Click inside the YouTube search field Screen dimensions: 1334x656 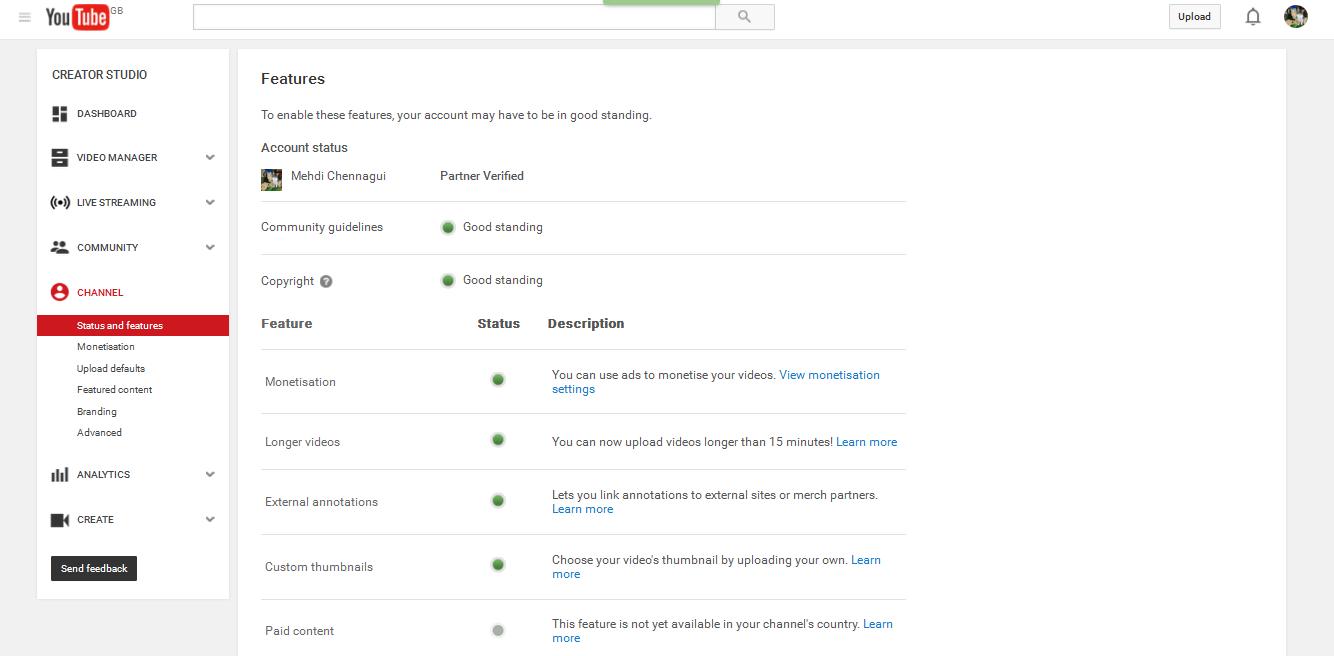coord(454,17)
